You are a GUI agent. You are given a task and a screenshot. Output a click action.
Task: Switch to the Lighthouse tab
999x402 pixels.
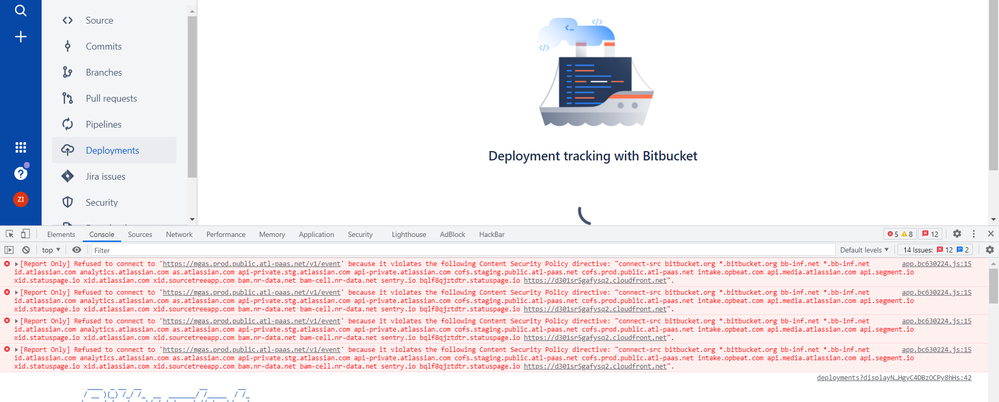click(409, 234)
